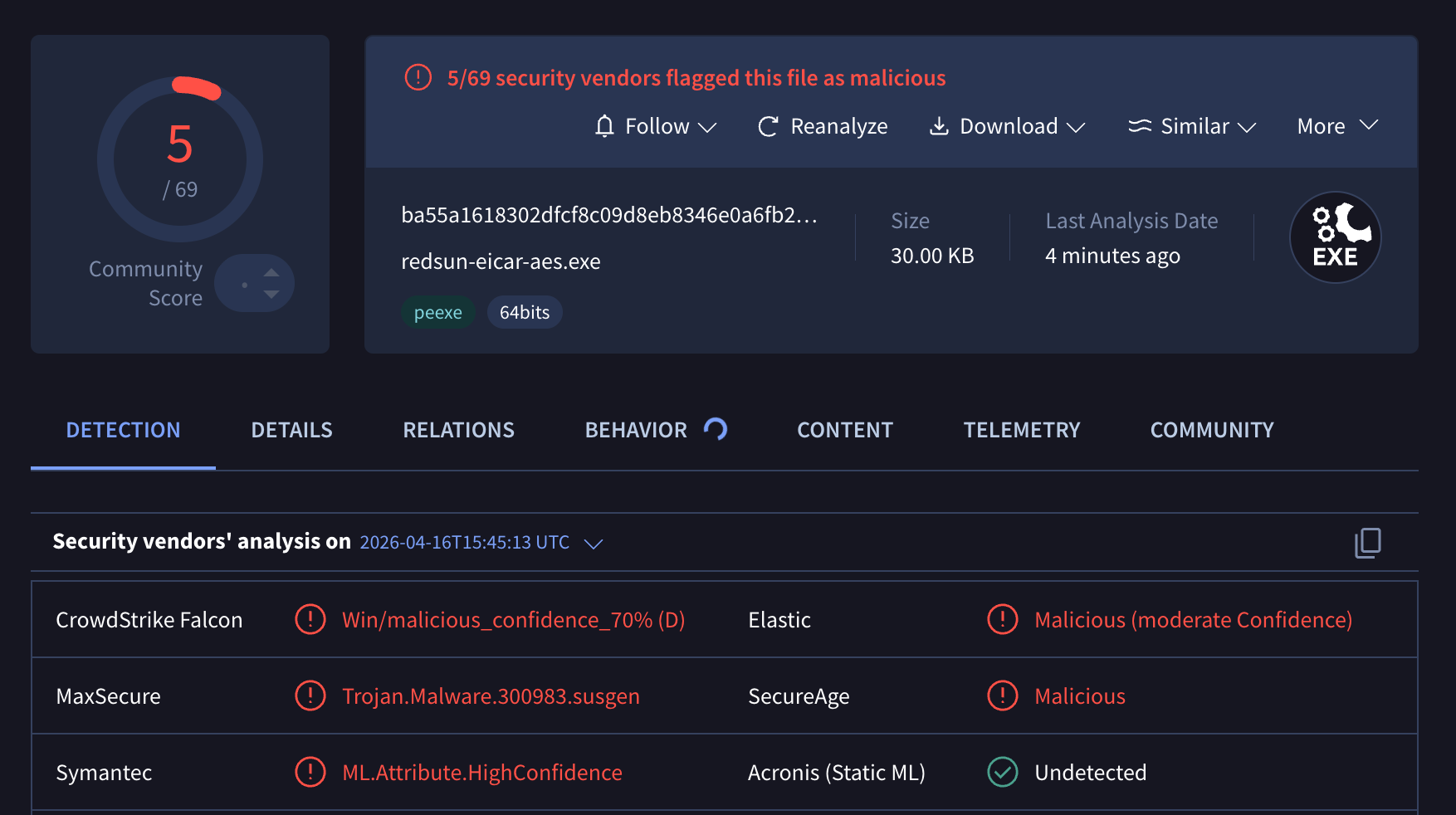Image resolution: width=1456 pixels, height=815 pixels.
Task: Click the file hash ba55a1618302dfcf8c09...
Action: pos(609,215)
